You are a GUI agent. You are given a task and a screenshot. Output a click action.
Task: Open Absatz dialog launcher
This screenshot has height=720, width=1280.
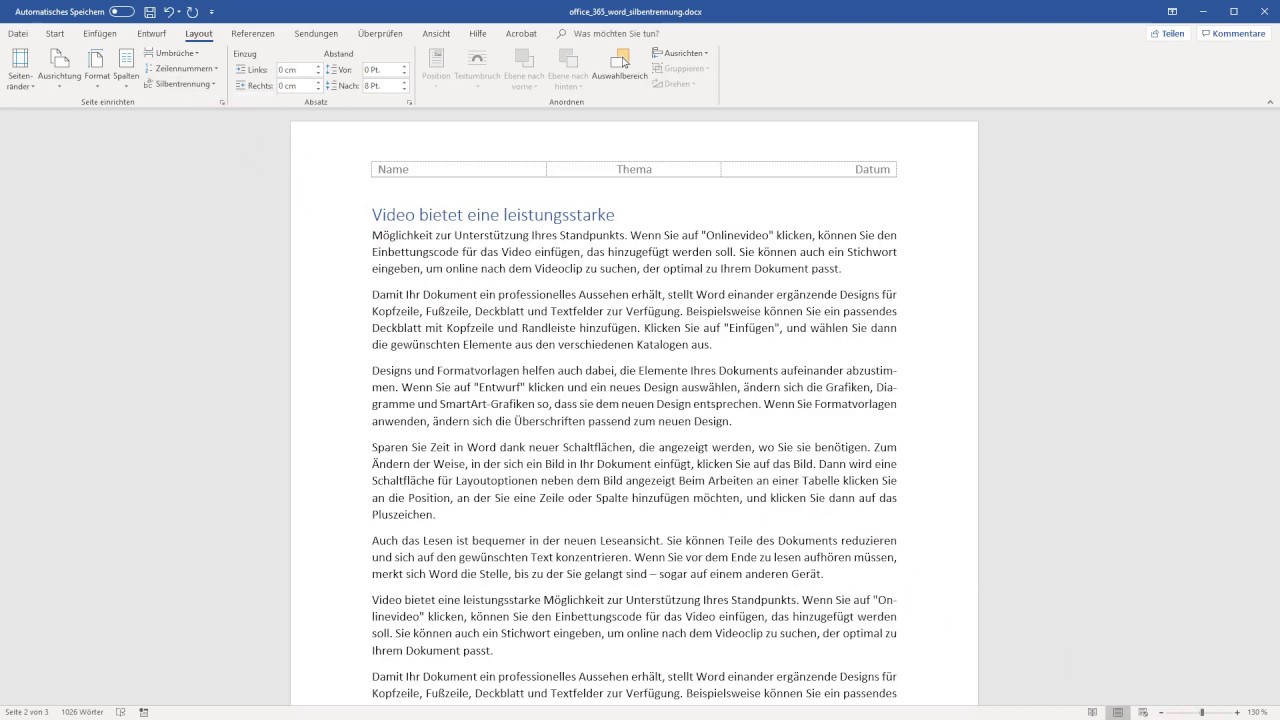[409, 102]
